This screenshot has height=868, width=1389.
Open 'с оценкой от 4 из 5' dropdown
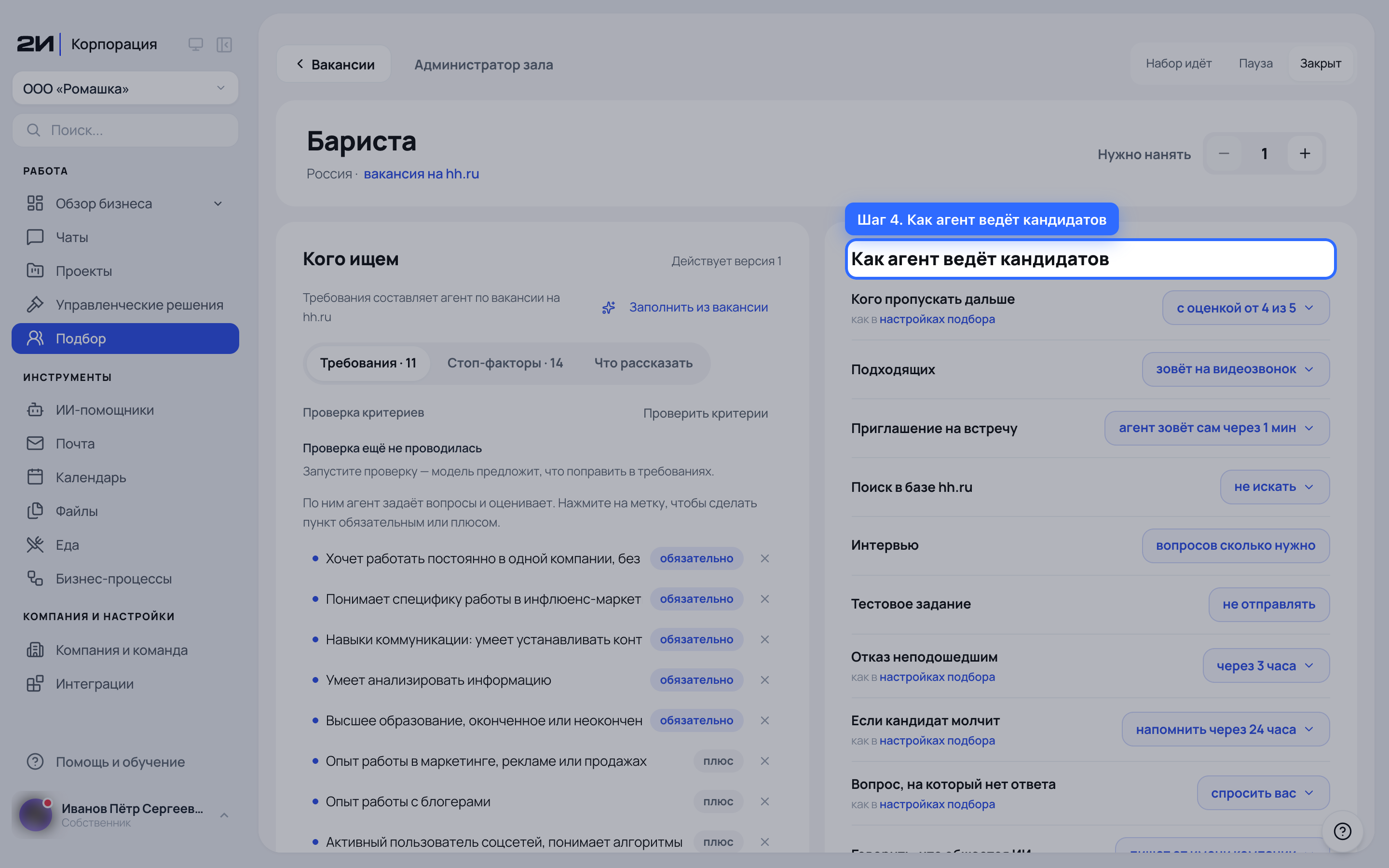point(1245,308)
